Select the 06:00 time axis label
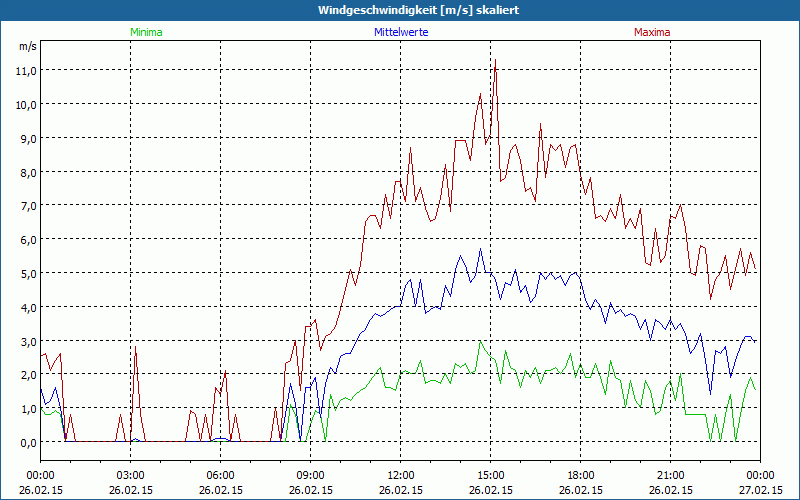 click(x=220, y=475)
